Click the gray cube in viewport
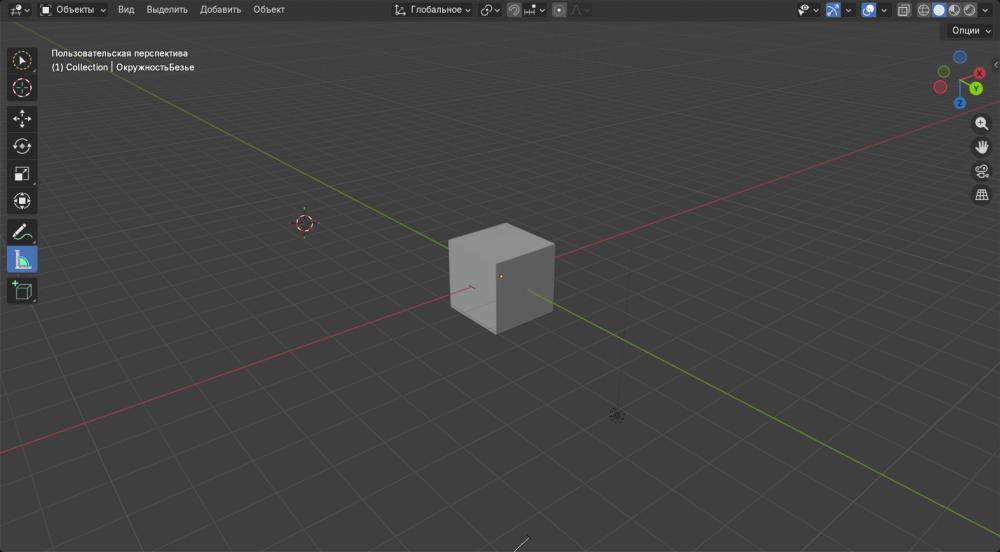The image size is (1000, 552). (500, 280)
